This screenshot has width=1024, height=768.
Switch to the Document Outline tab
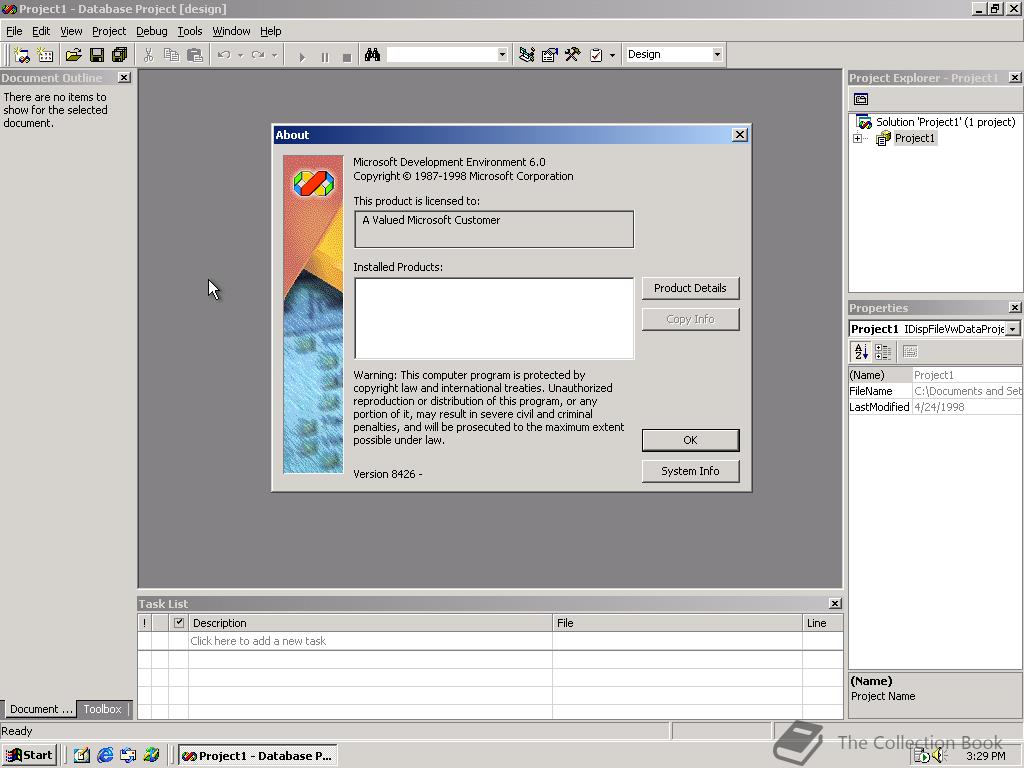pyautogui.click(x=40, y=709)
